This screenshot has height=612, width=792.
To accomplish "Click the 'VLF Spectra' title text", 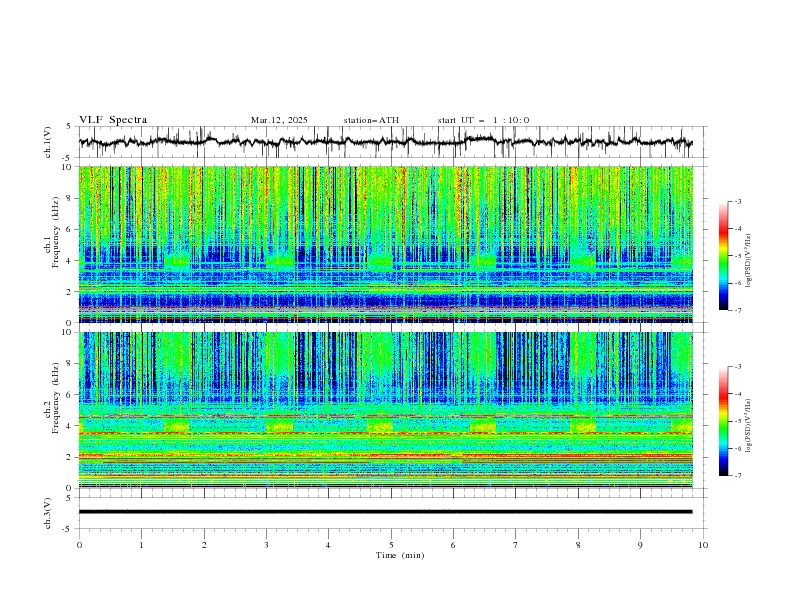I will click(x=113, y=120).
